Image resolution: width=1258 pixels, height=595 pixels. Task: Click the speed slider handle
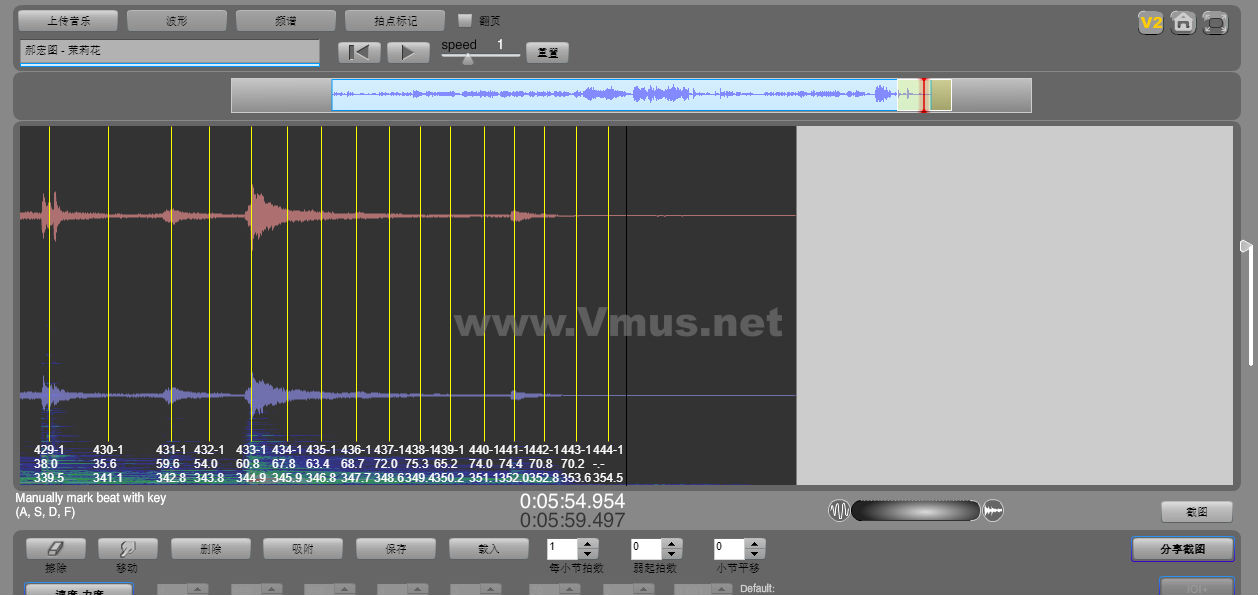(x=467, y=59)
